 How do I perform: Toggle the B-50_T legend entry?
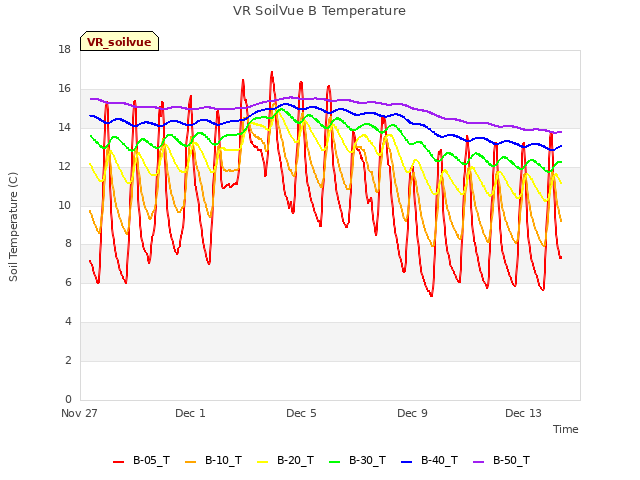[x=501, y=460]
